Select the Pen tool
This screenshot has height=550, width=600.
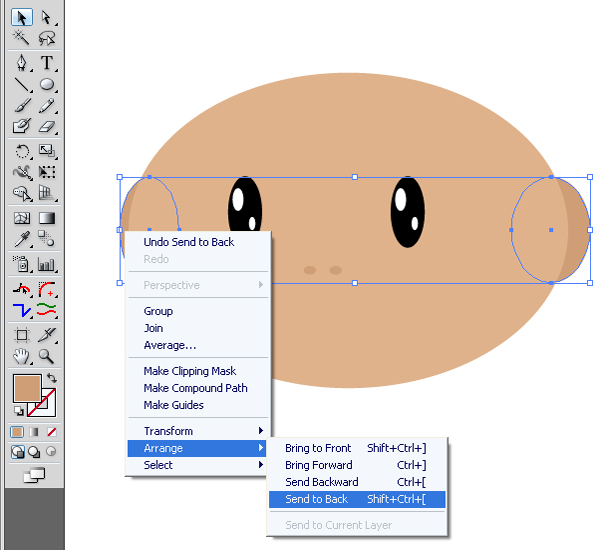click(22, 63)
